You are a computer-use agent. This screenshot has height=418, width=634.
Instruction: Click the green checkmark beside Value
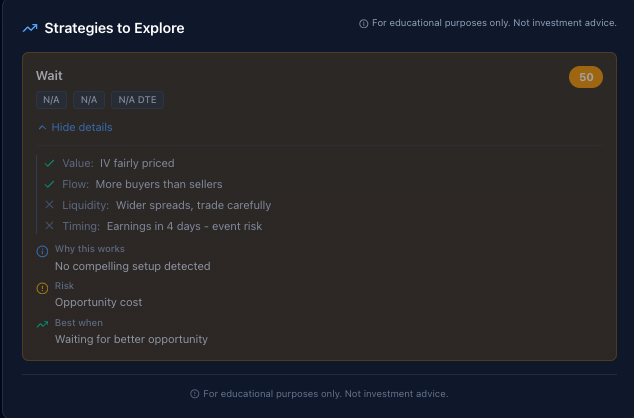click(49, 163)
